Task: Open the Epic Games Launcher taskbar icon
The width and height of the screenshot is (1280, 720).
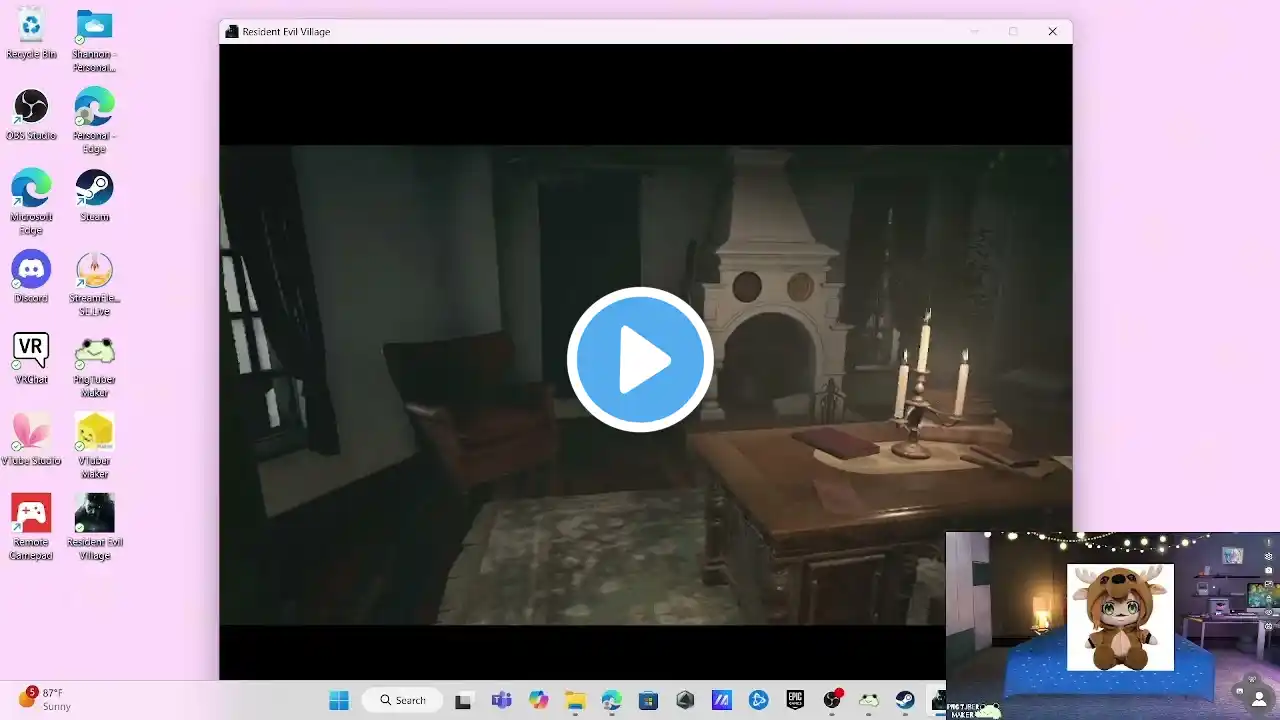Action: (795, 700)
